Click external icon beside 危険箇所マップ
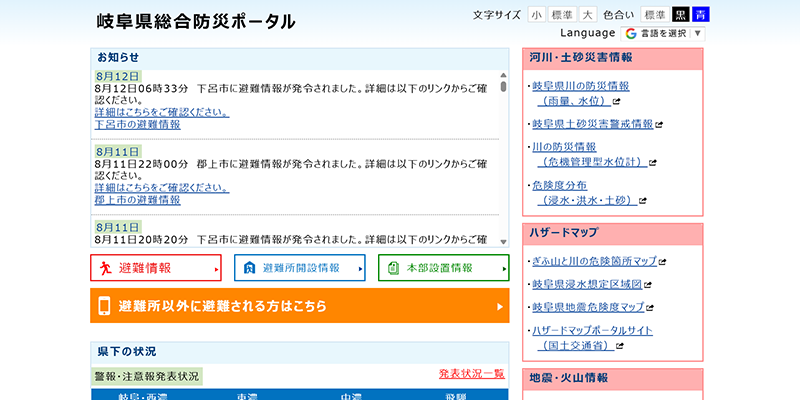Viewport: 800px width, 400px height. point(662,262)
